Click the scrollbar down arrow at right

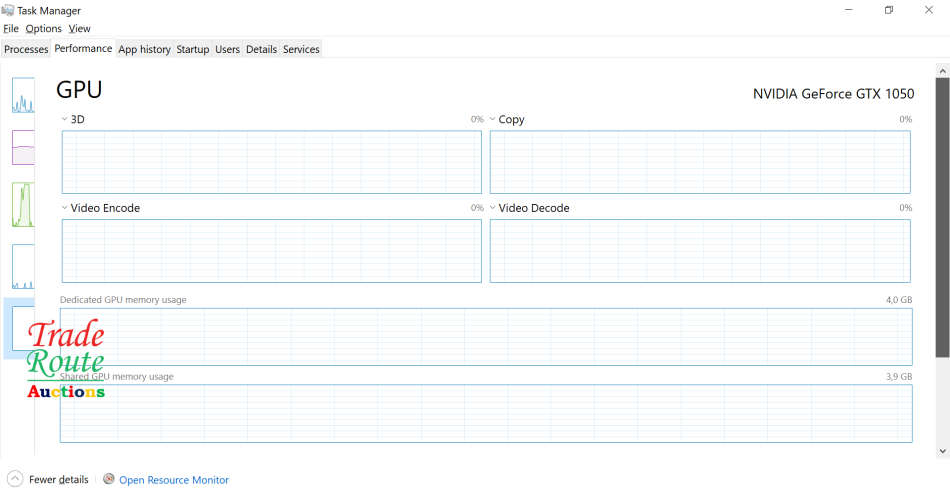(942, 451)
